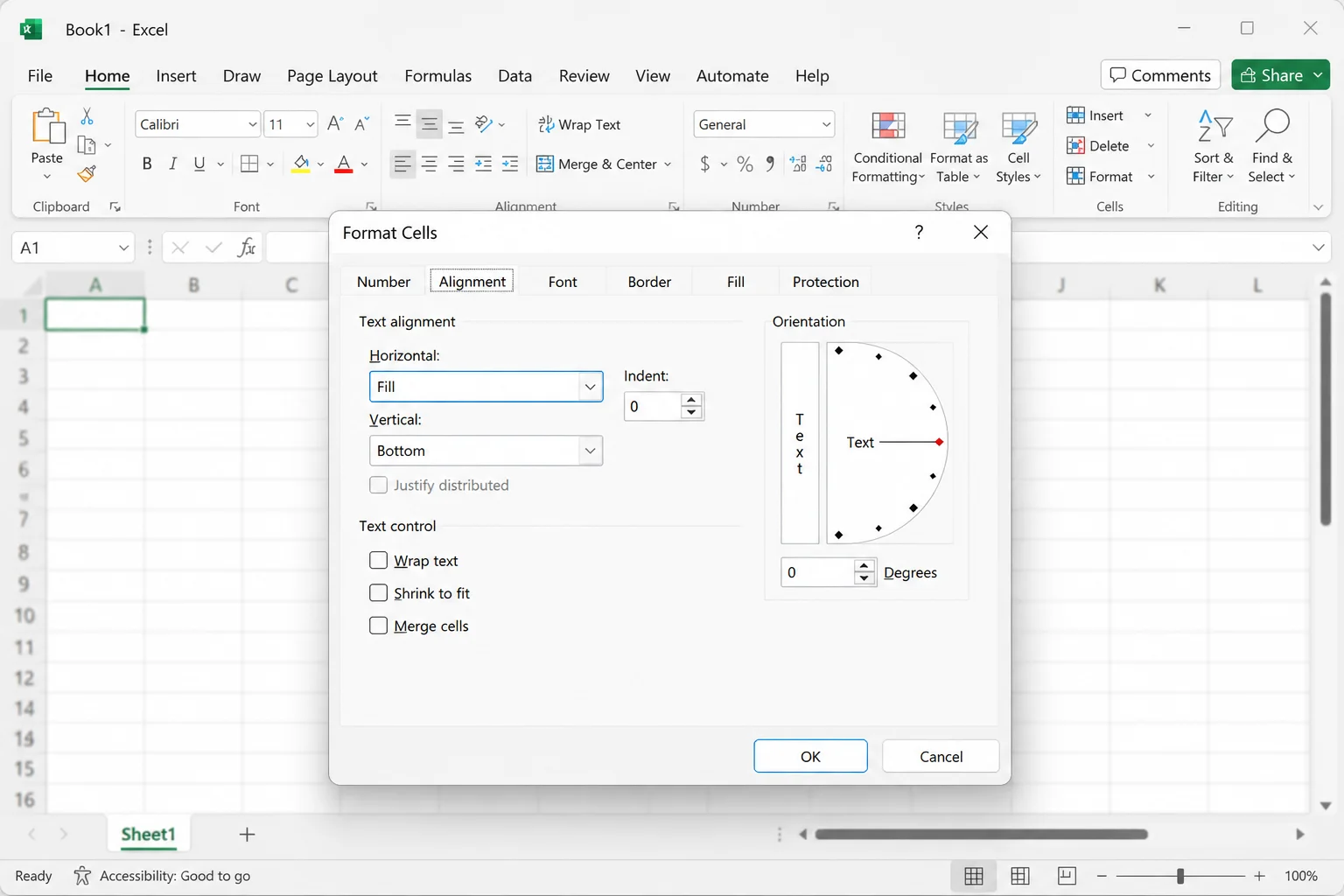
Task: Click the Cut scissors icon
Action: pos(87,116)
